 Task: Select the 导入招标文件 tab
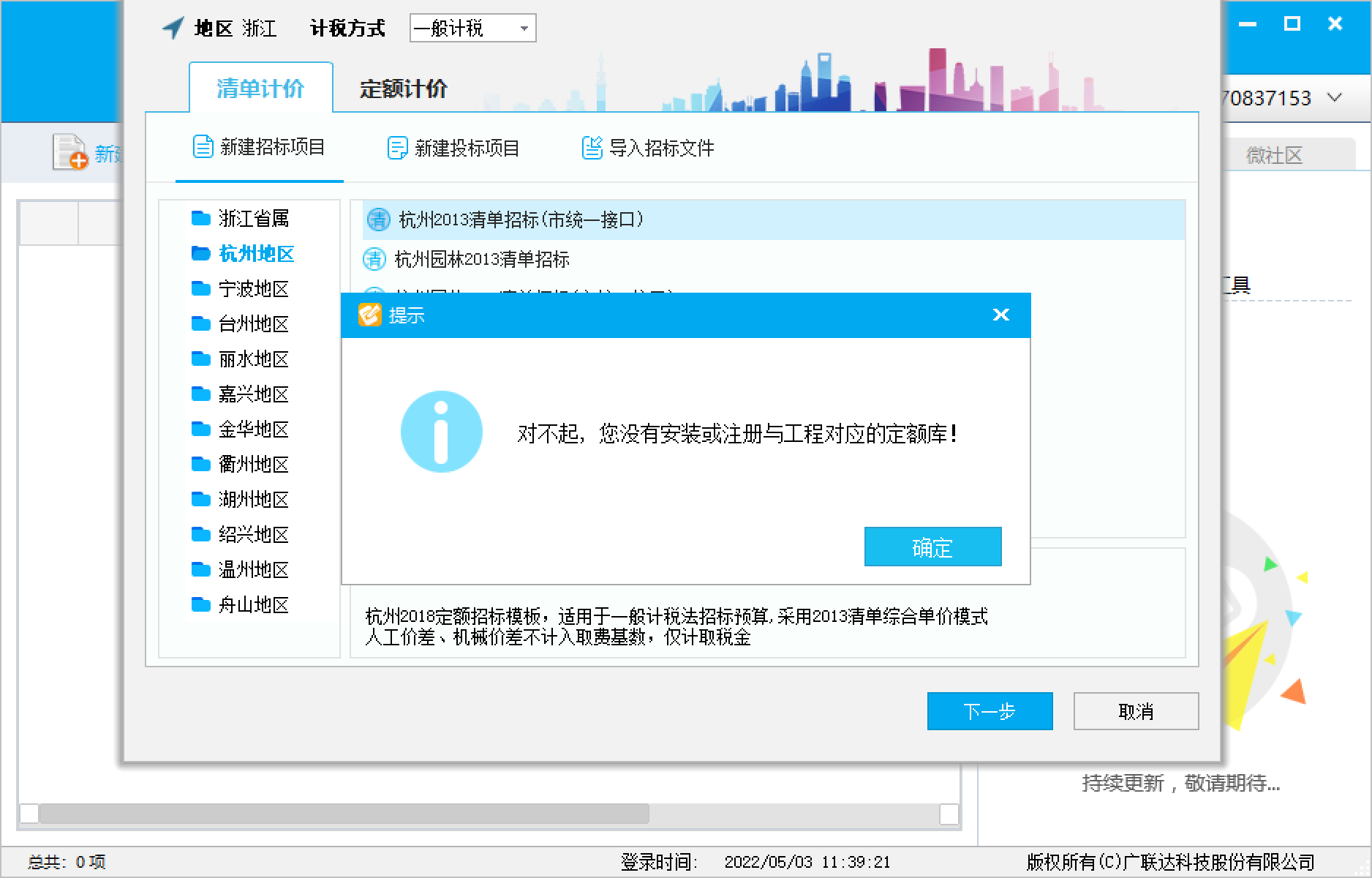click(x=647, y=148)
